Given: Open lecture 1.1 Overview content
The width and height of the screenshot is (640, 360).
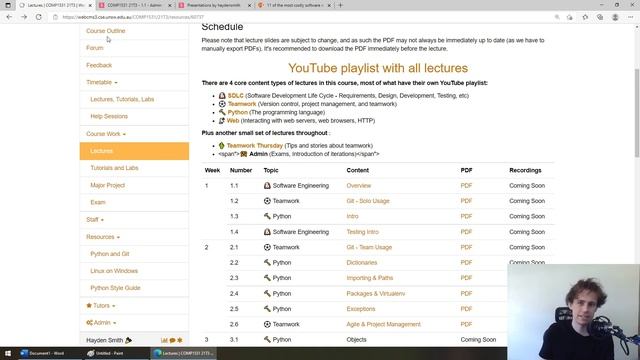Looking at the screenshot, I should pyautogui.click(x=359, y=186).
